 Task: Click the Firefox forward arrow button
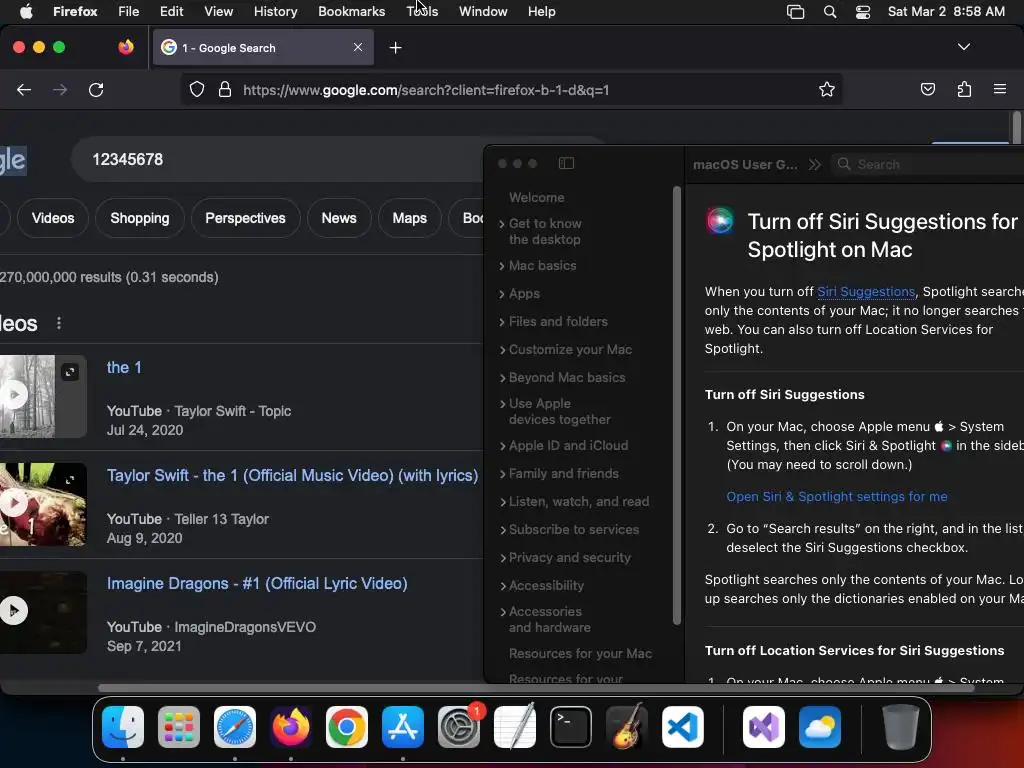tap(60, 89)
